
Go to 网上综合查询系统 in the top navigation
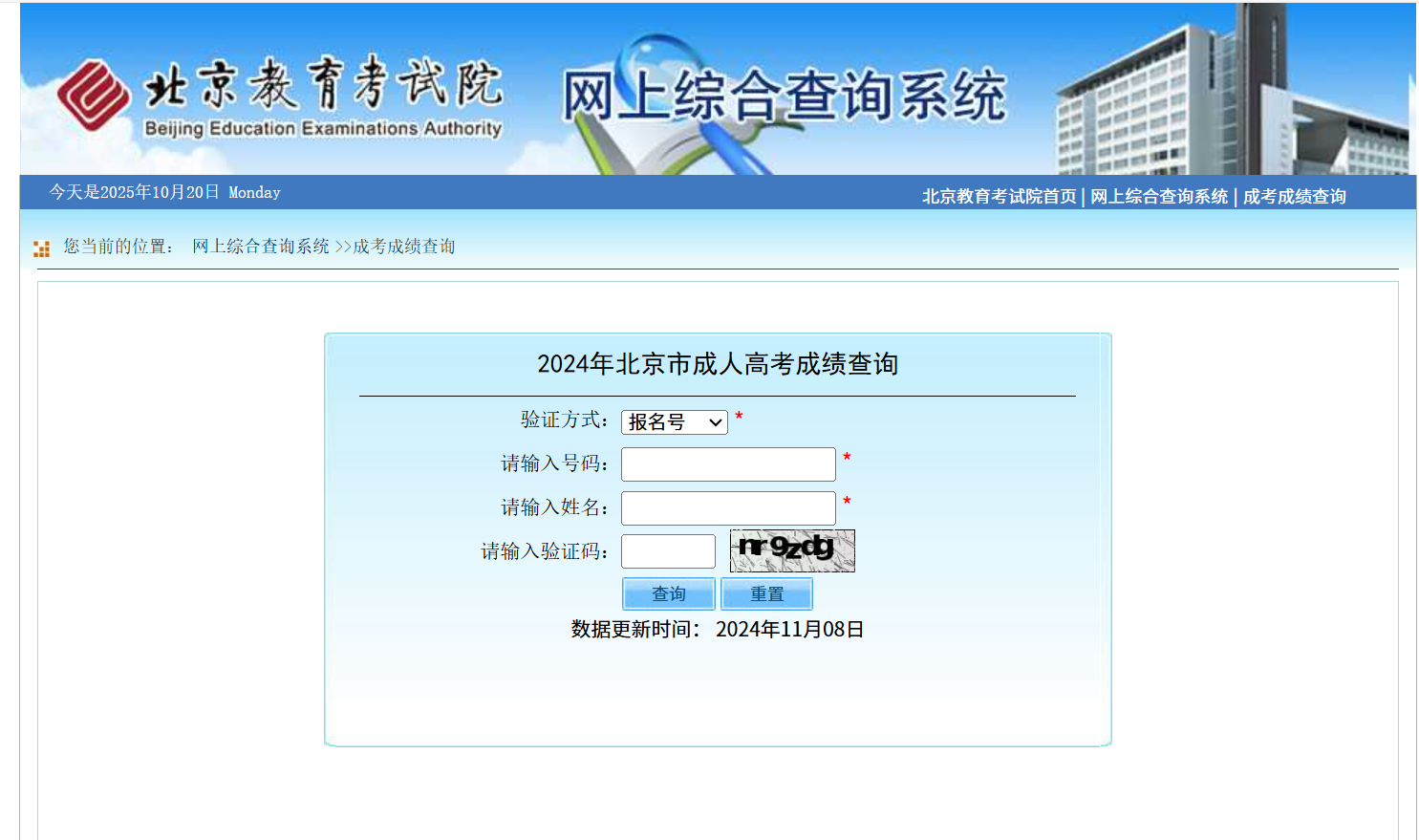pos(1158,197)
